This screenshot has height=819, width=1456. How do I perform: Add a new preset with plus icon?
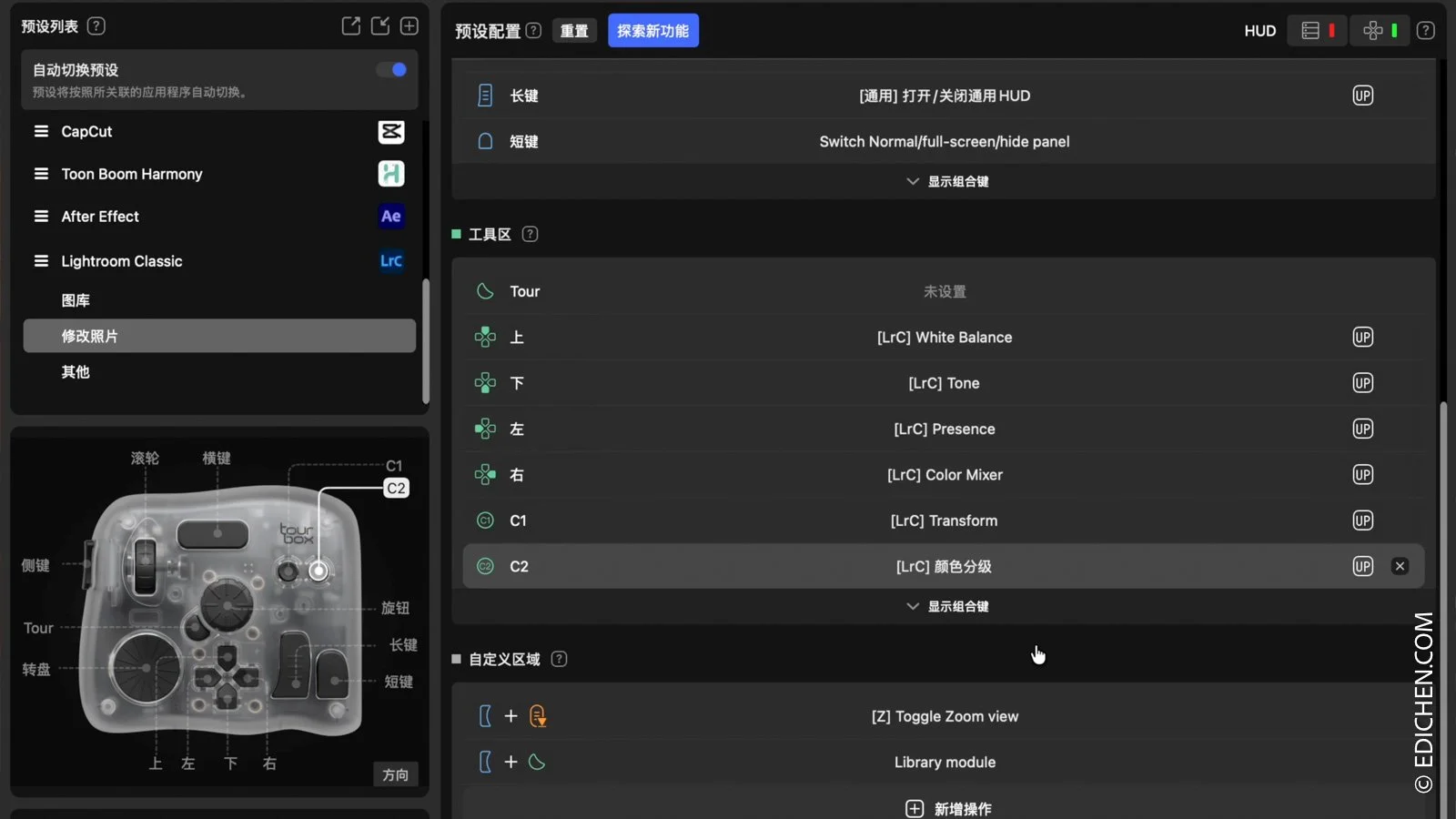point(409,26)
